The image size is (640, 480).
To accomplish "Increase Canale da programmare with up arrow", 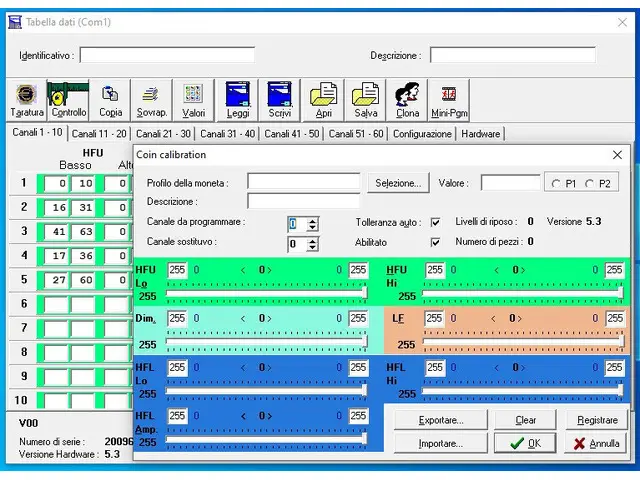I will pos(313,221).
